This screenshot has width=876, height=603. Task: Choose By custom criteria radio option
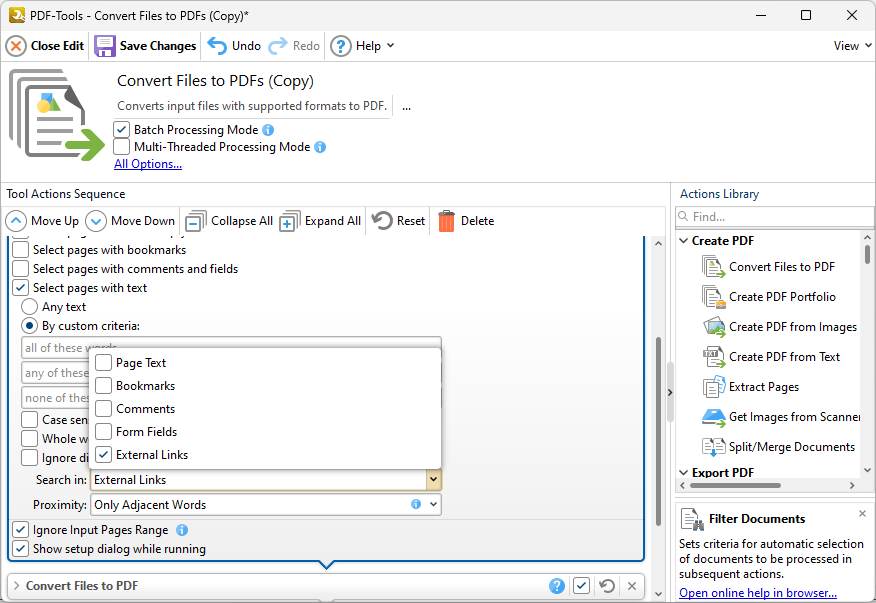(29, 326)
